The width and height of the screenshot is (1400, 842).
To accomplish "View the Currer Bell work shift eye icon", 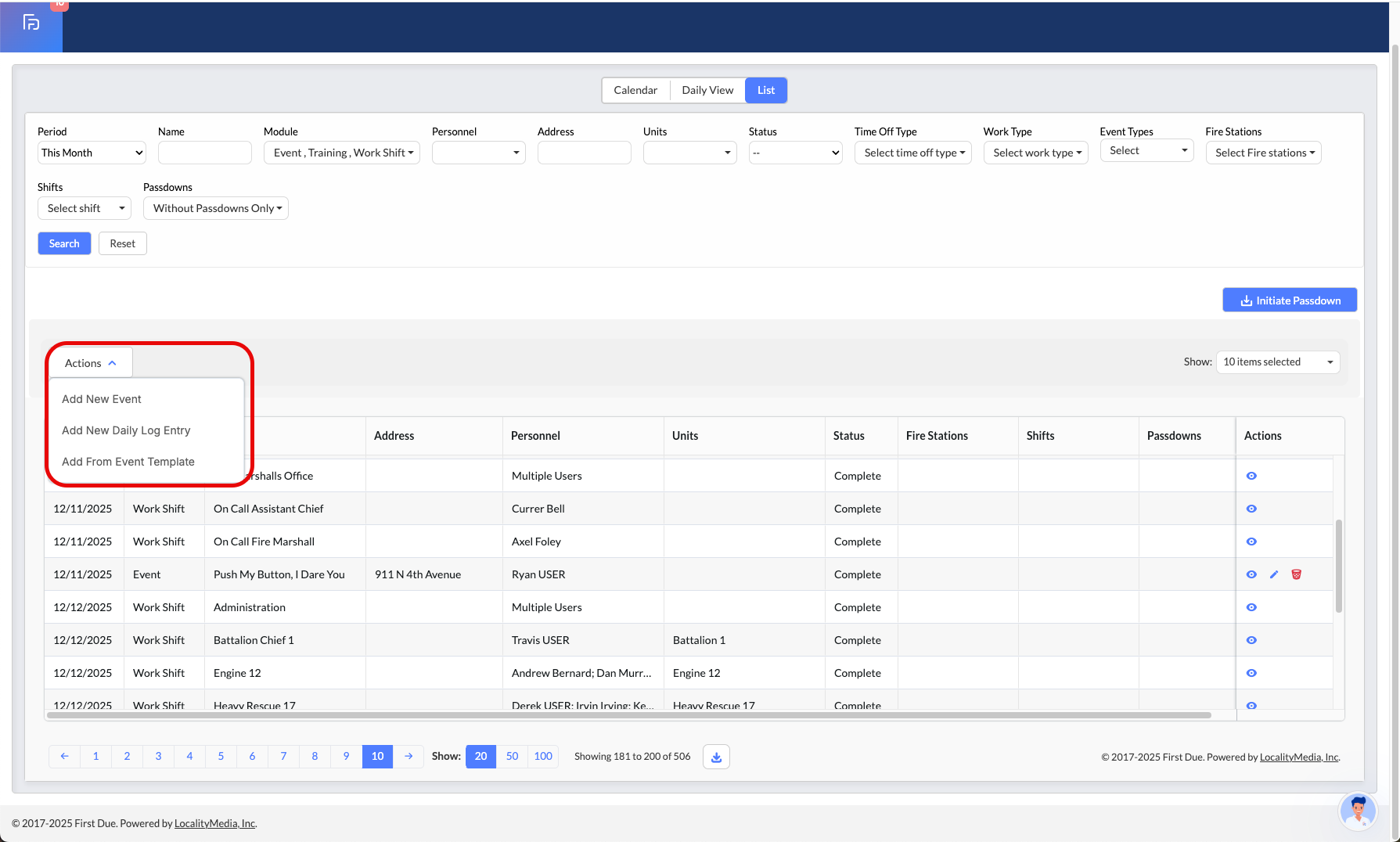I will [x=1251, y=509].
